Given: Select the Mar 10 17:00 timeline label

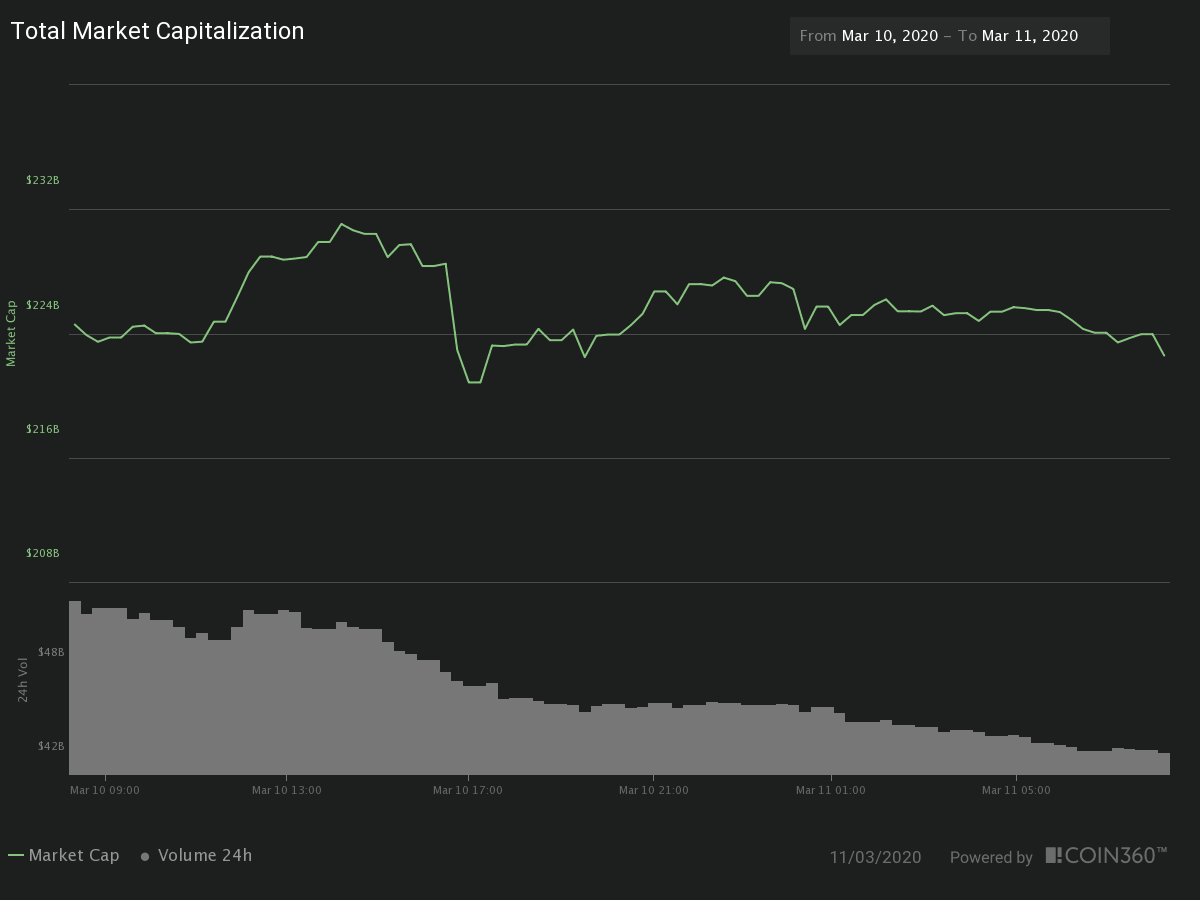Looking at the screenshot, I should tap(468, 790).
